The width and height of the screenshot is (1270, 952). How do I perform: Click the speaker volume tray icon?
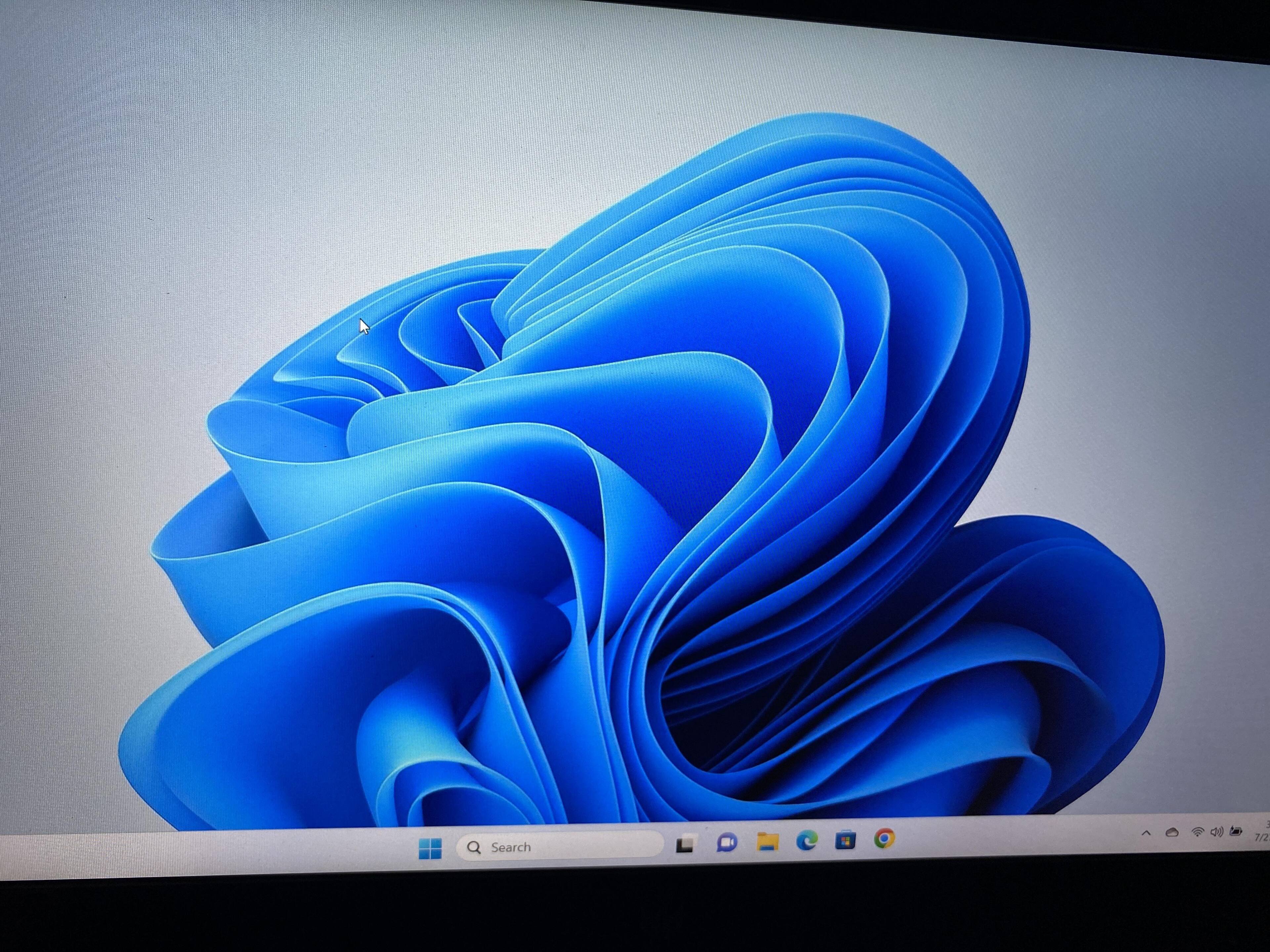coord(1216,831)
